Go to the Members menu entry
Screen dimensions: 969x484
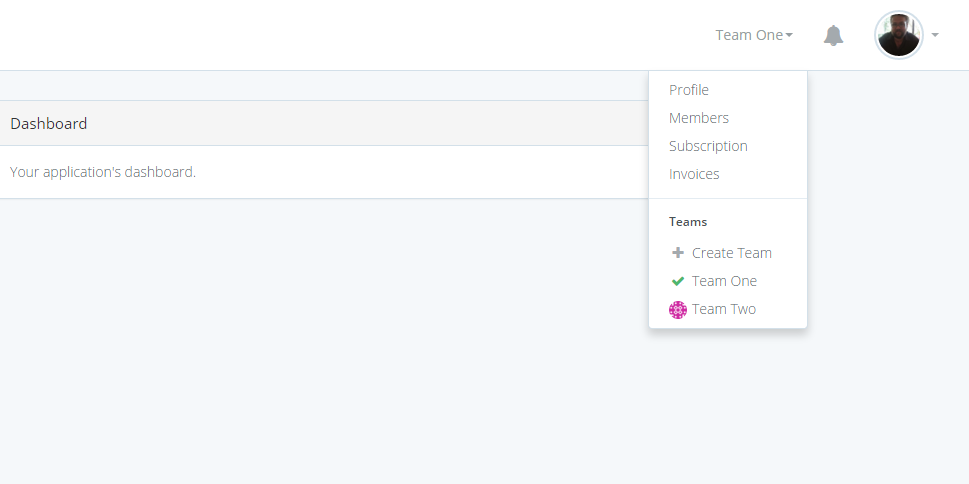699,118
